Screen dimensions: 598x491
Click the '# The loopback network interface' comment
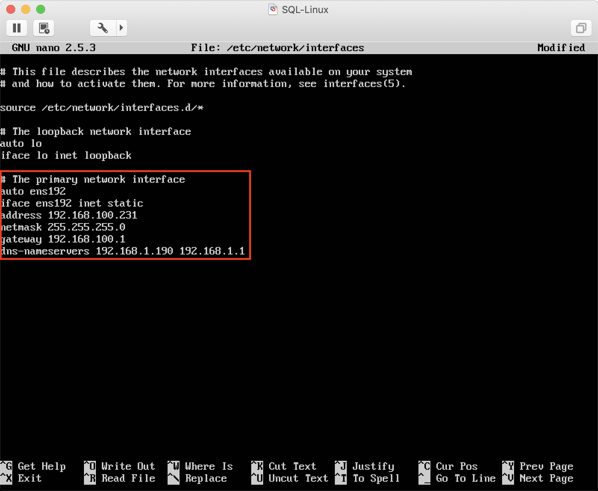[95, 132]
